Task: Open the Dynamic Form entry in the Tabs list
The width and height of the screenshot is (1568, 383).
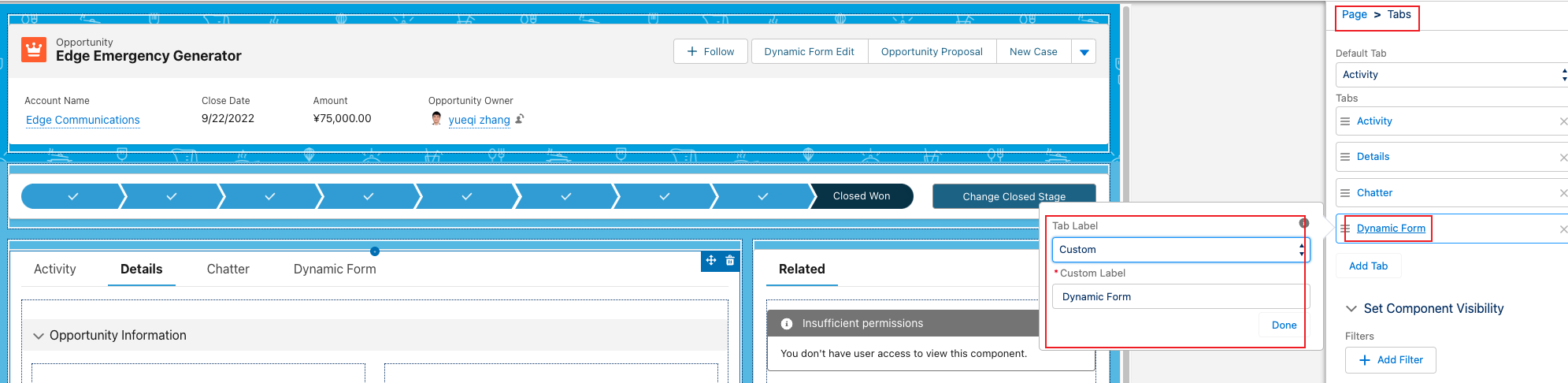Action: coord(1391,229)
